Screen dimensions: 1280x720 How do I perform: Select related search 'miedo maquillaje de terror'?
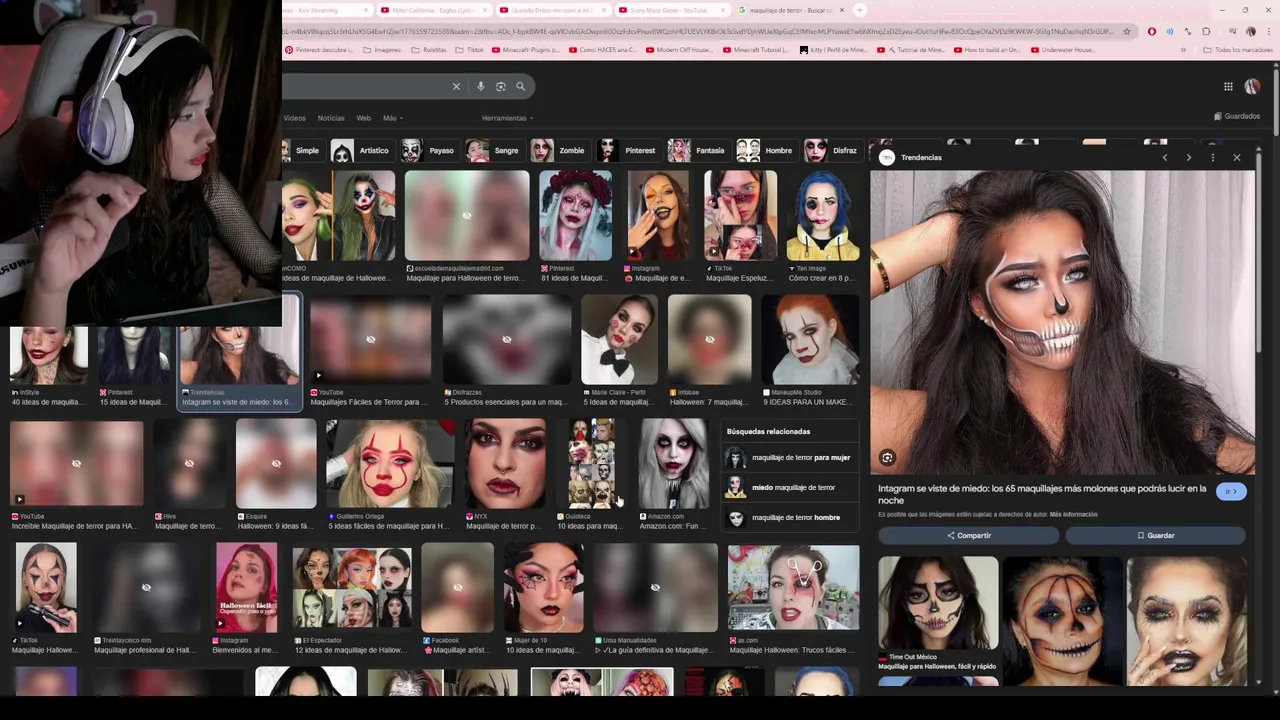click(789, 488)
